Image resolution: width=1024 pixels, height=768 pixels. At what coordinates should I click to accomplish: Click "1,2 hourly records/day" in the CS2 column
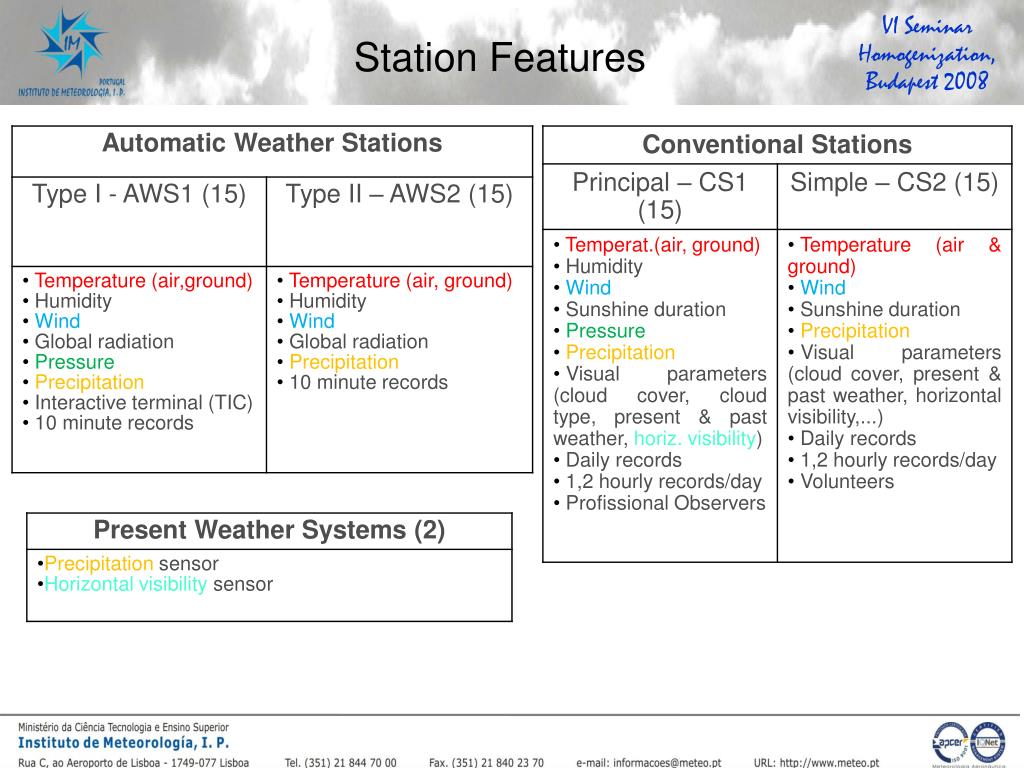899,460
